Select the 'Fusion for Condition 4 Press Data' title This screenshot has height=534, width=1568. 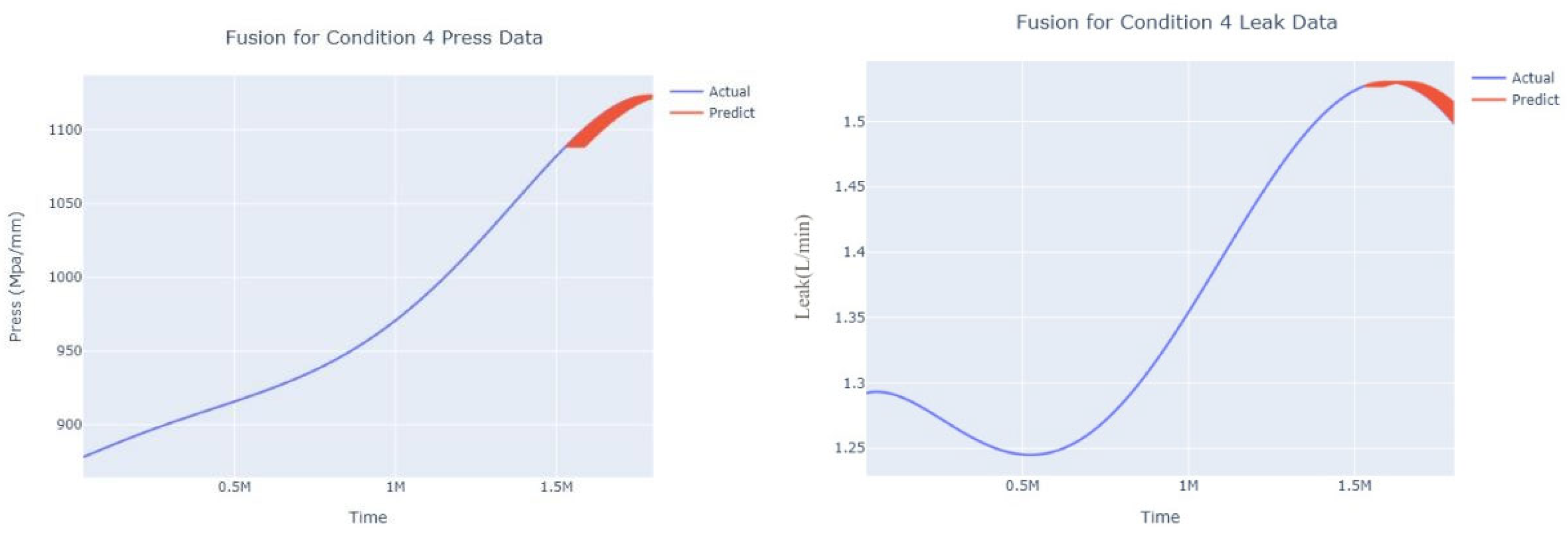[x=383, y=38]
